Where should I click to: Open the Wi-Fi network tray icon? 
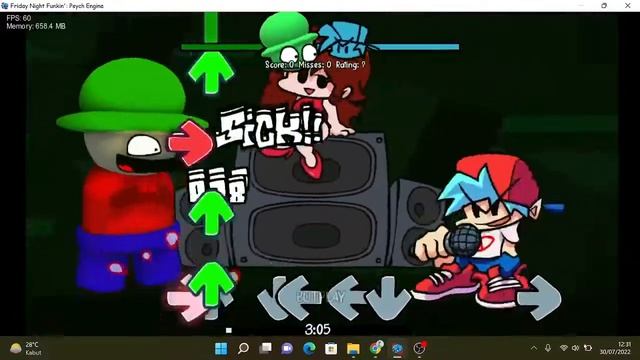point(563,348)
